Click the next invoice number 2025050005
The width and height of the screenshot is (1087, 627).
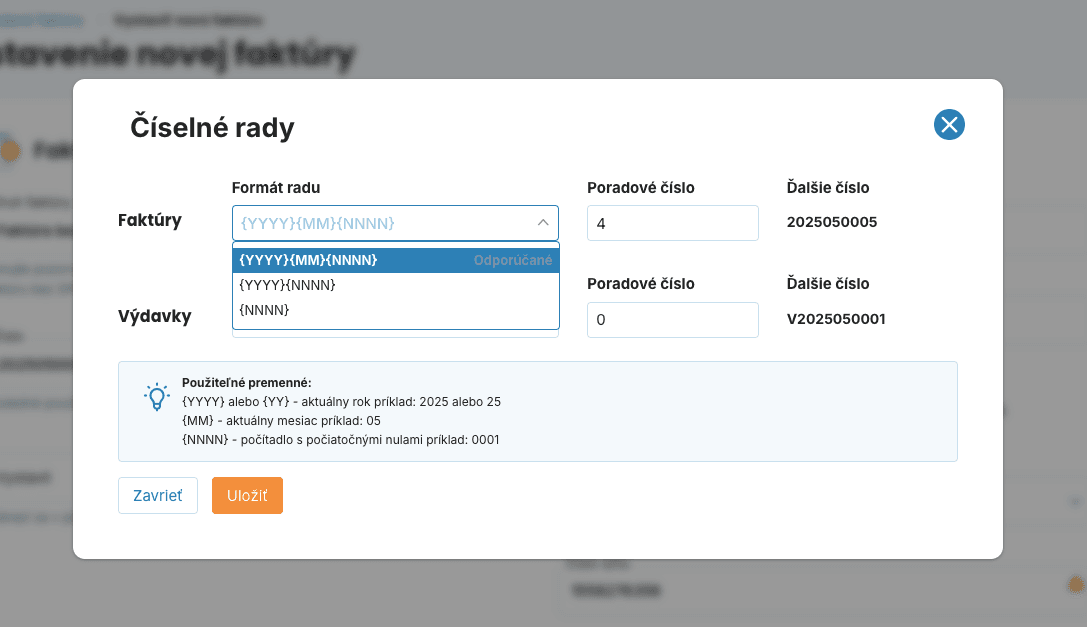pyautogui.click(x=832, y=222)
